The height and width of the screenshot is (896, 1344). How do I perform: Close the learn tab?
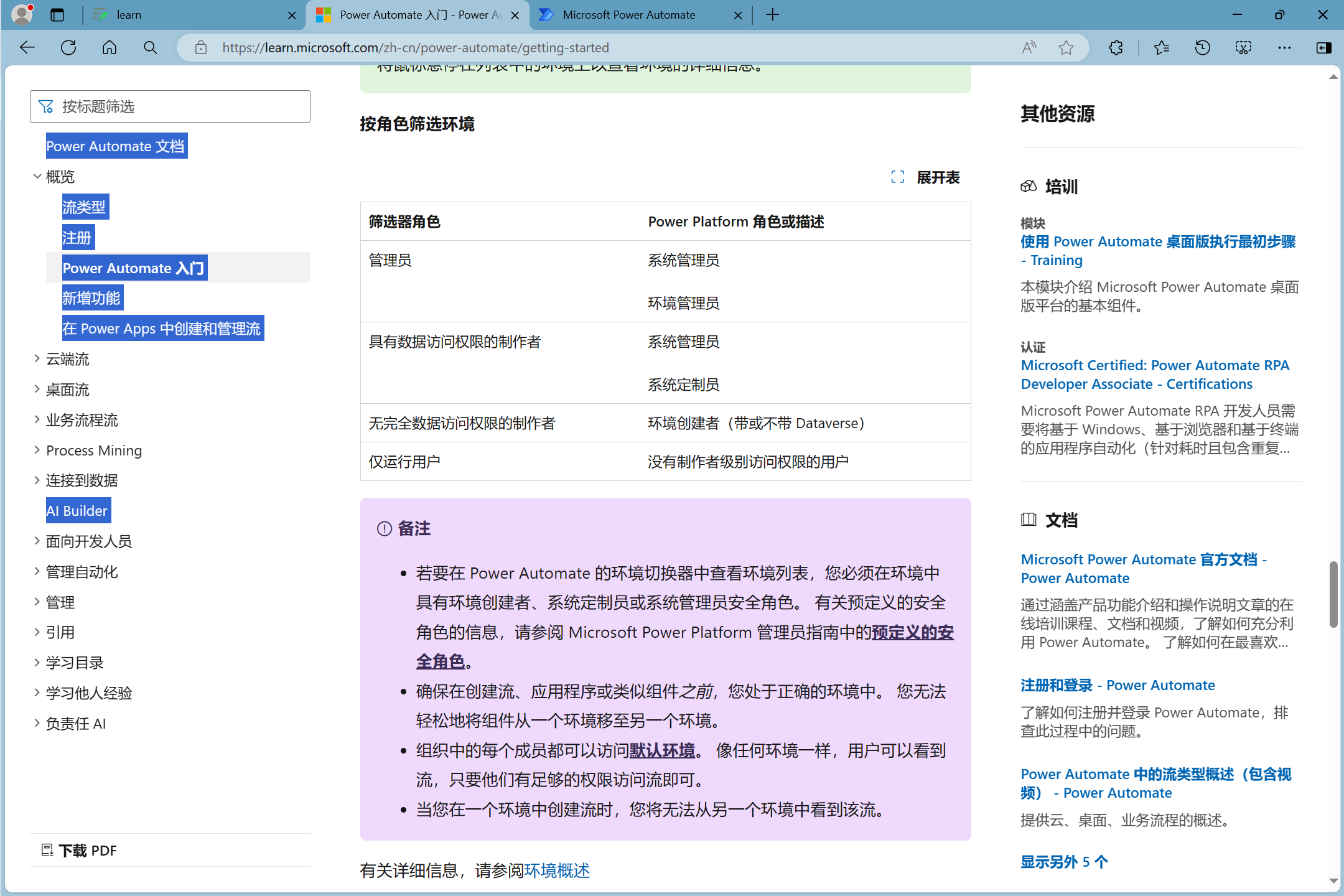coord(292,15)
